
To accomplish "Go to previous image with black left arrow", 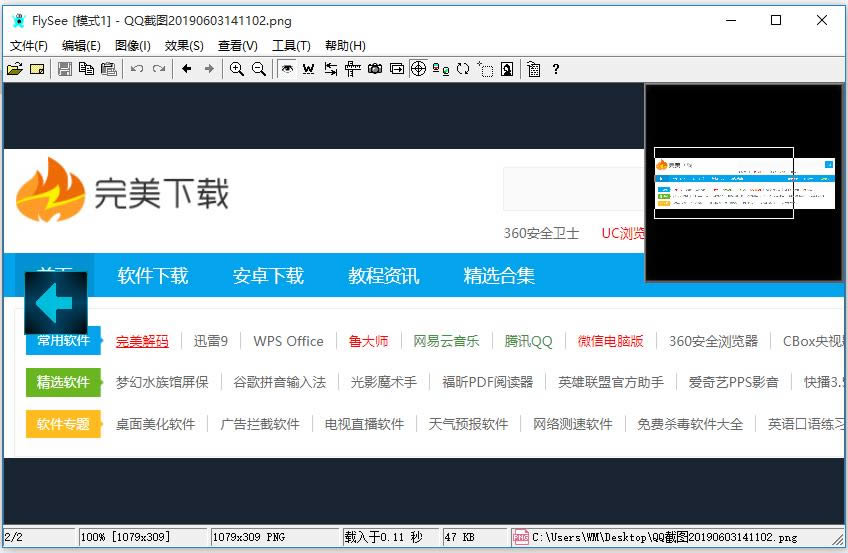I will [187, 69].
